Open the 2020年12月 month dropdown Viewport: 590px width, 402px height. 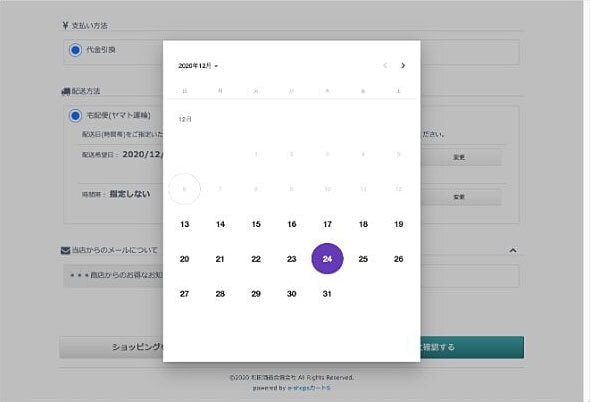coord(198,66)
